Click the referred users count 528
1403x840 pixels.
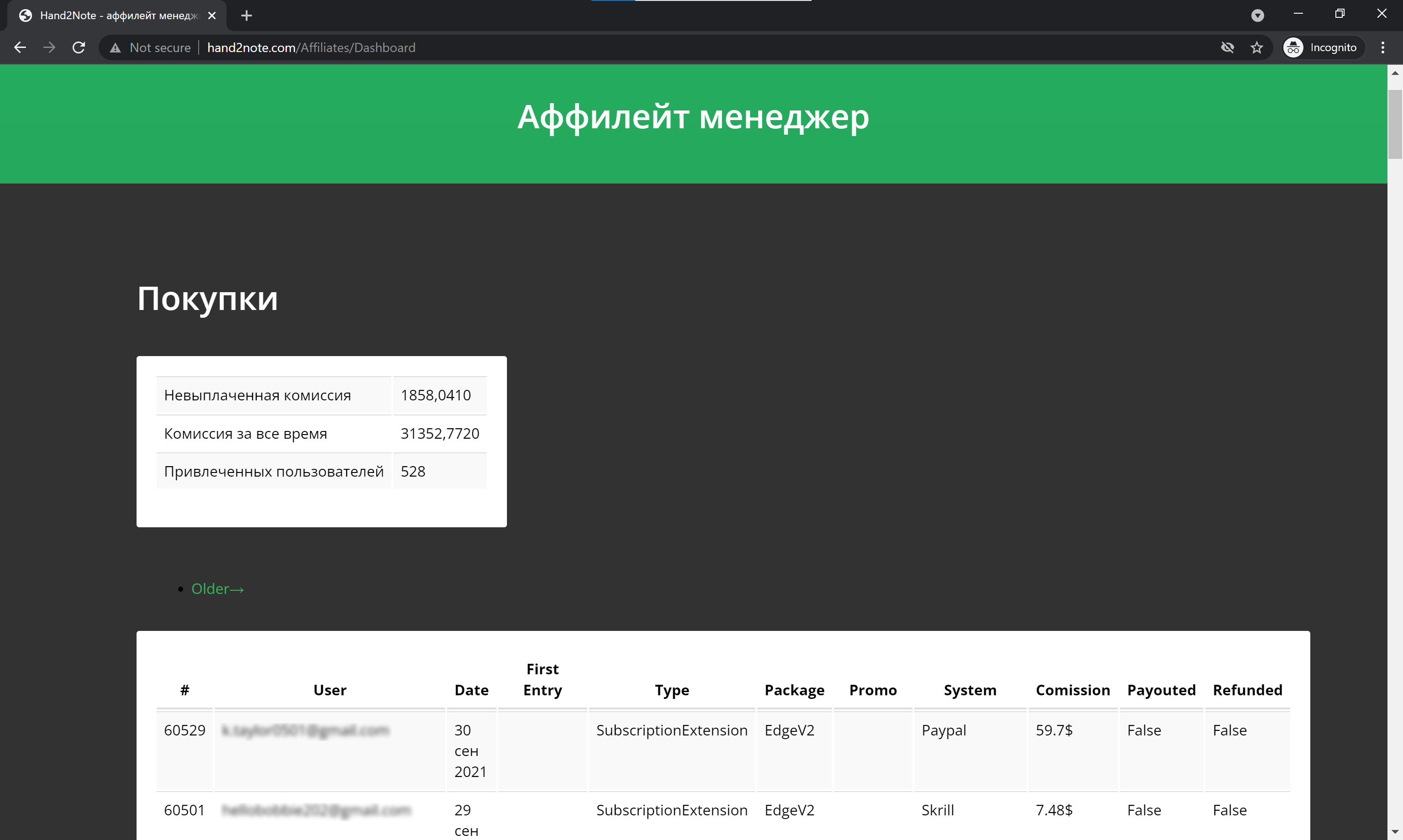pos(413,471)
